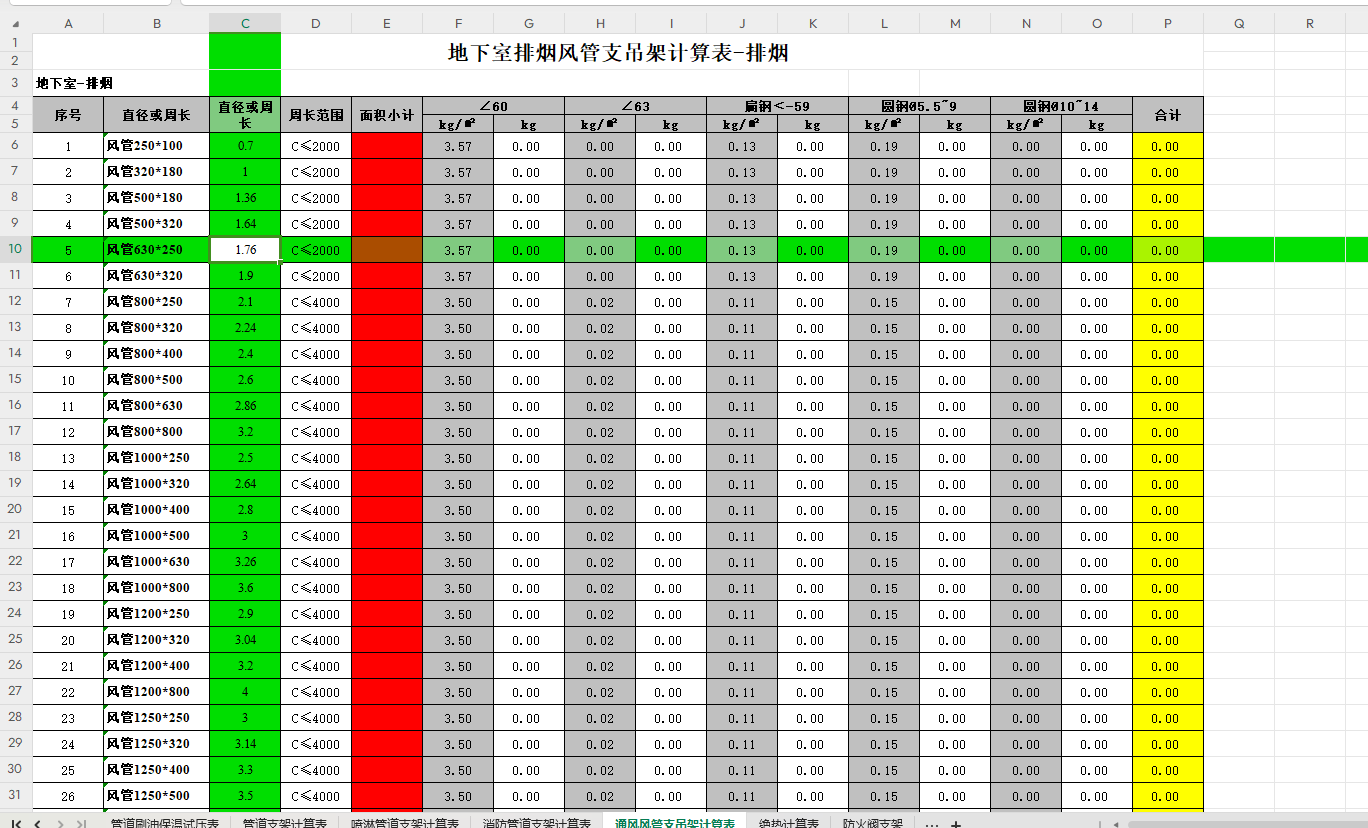Select the 周长范围 header cell
Image resolution: width=1368 pixels, height=828 pixels.
tap(316, 115)
